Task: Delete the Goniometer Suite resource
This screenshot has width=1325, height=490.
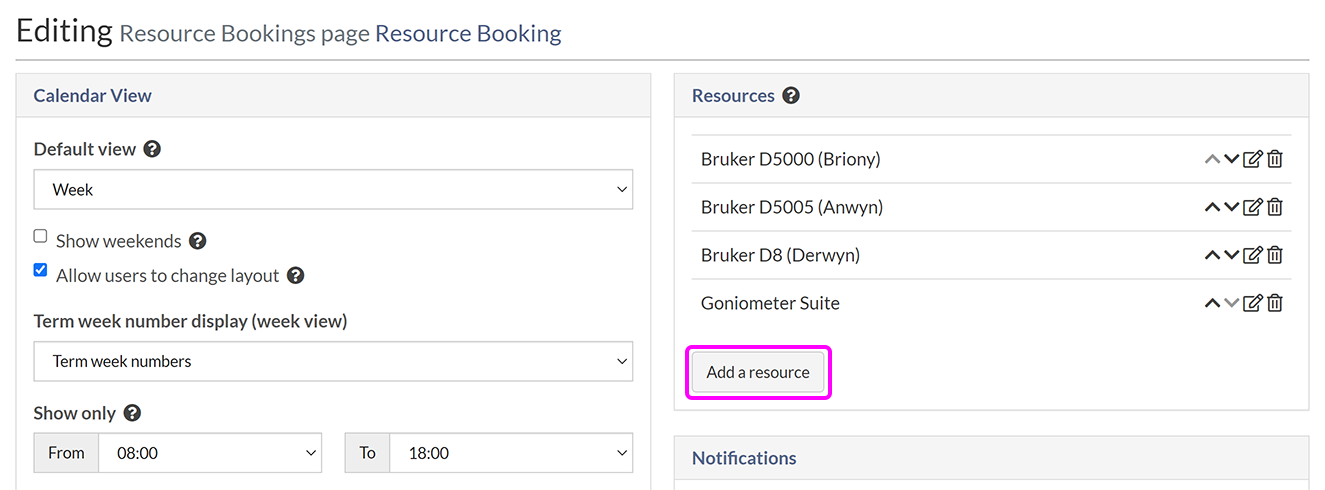Action: click(1275, 303)
